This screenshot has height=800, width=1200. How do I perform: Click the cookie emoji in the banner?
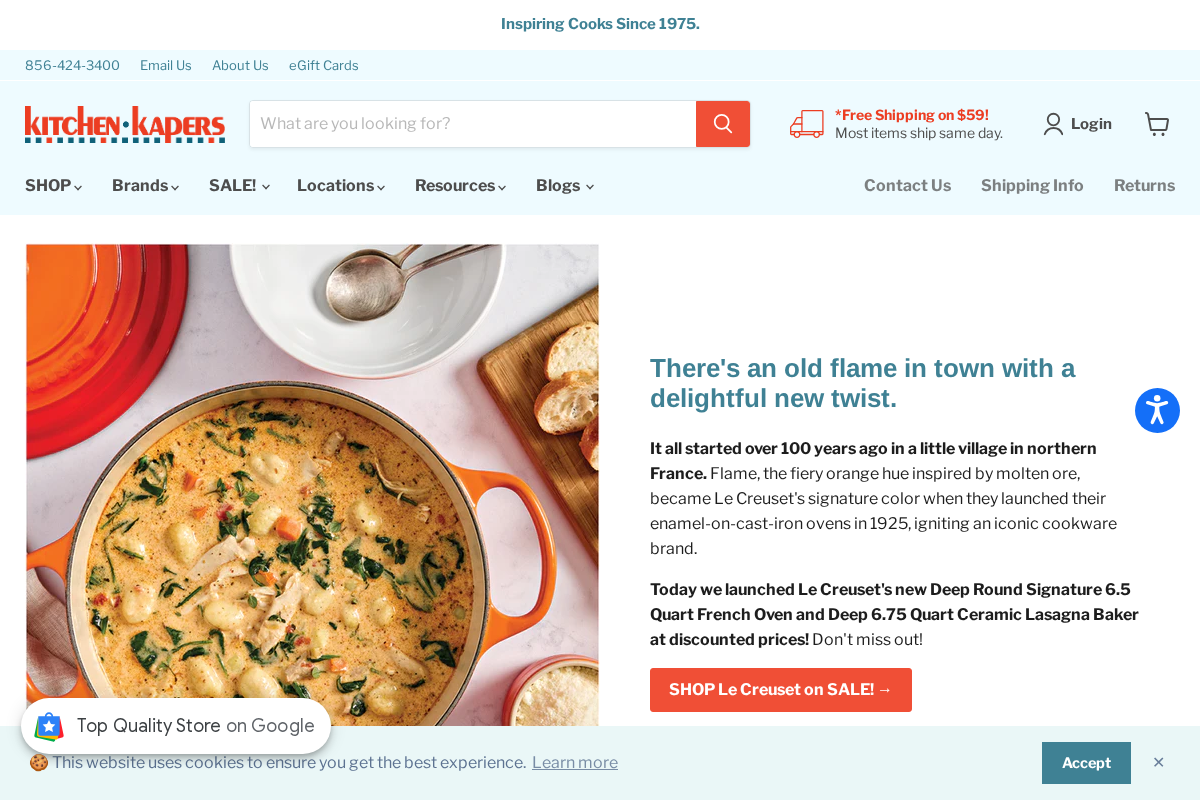[38, 762]
